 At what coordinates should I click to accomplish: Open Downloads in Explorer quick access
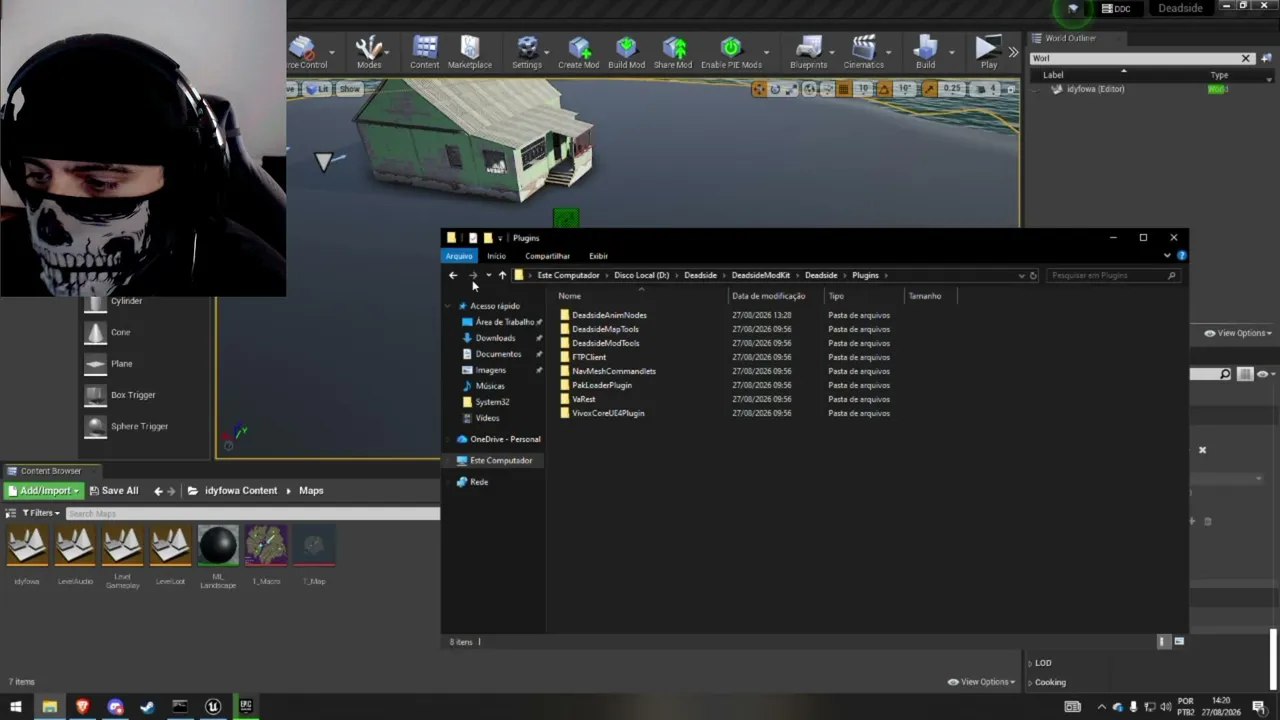(495, 338)
